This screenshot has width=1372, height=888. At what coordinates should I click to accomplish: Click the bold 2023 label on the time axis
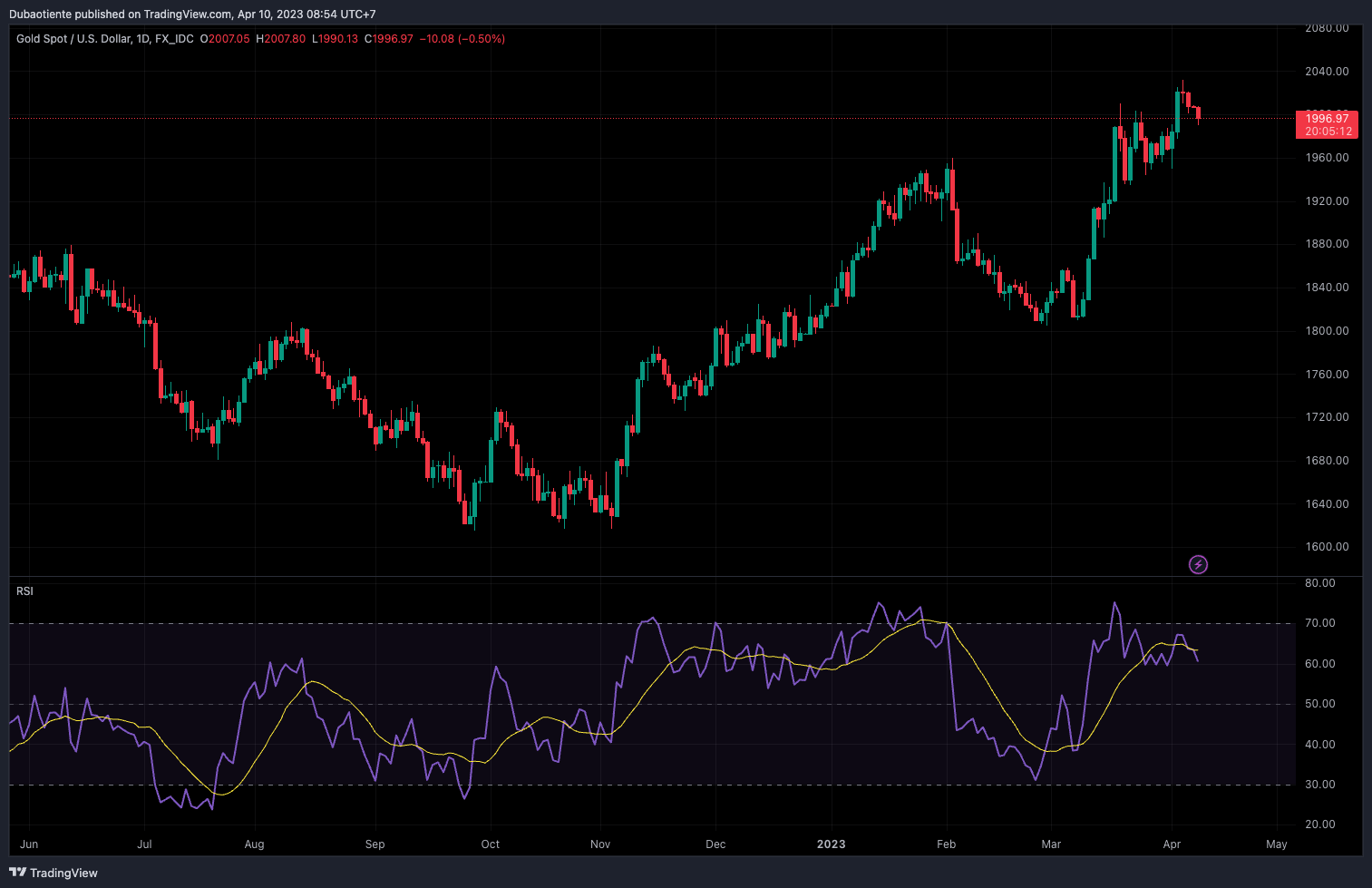point(832,844)
